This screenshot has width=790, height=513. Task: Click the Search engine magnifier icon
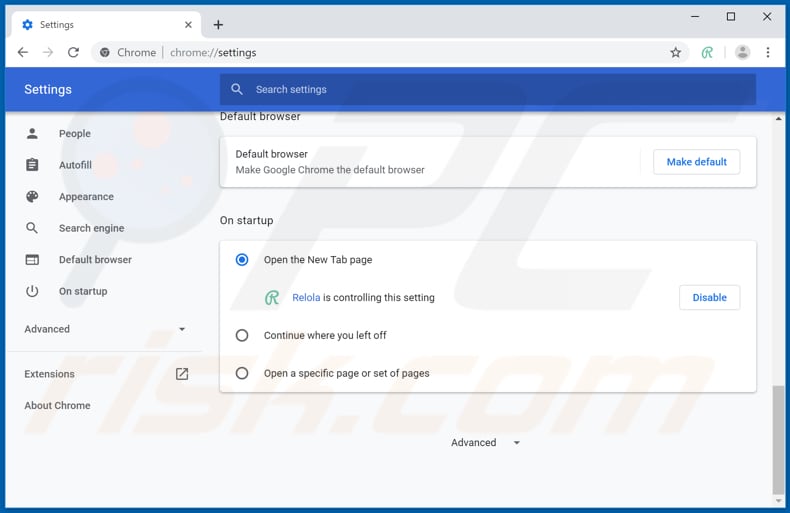(32, 228)
